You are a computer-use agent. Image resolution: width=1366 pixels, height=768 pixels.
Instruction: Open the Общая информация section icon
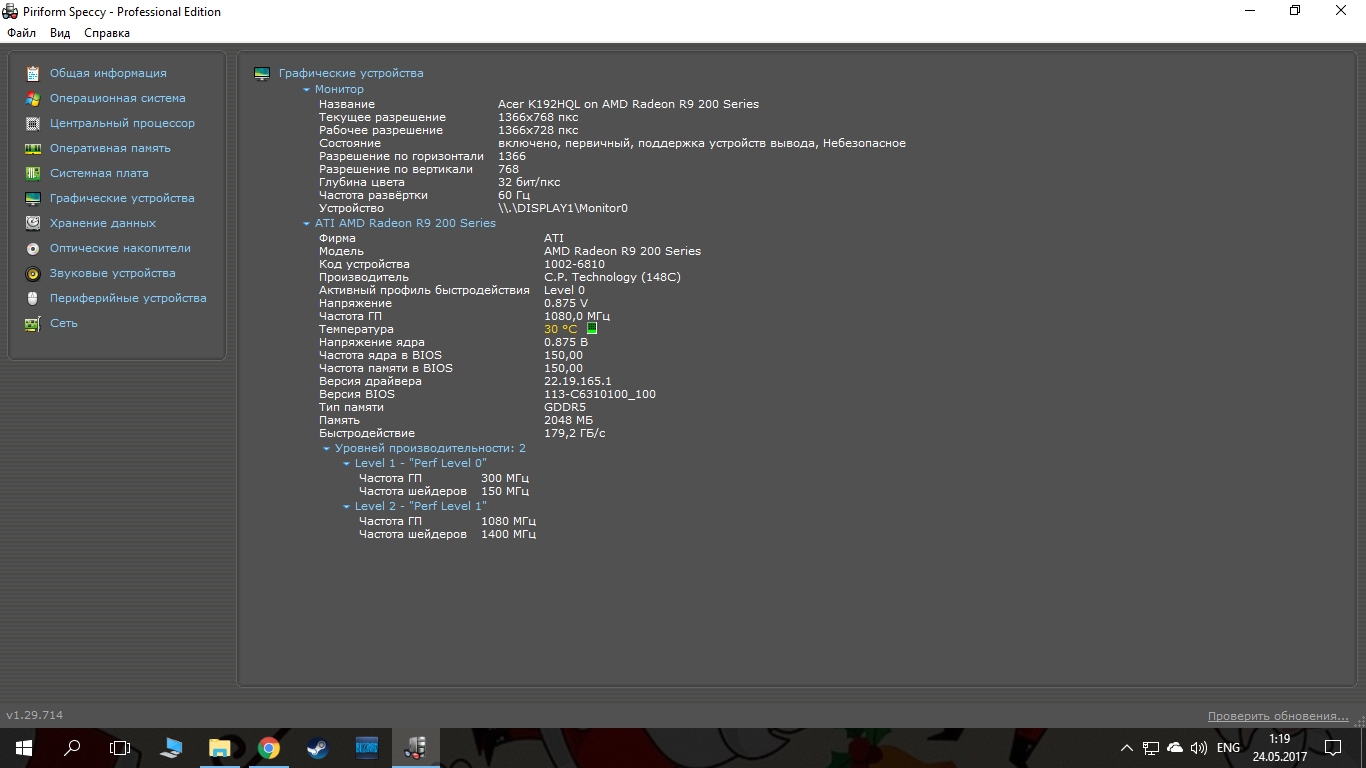click(x=33, y=73)
